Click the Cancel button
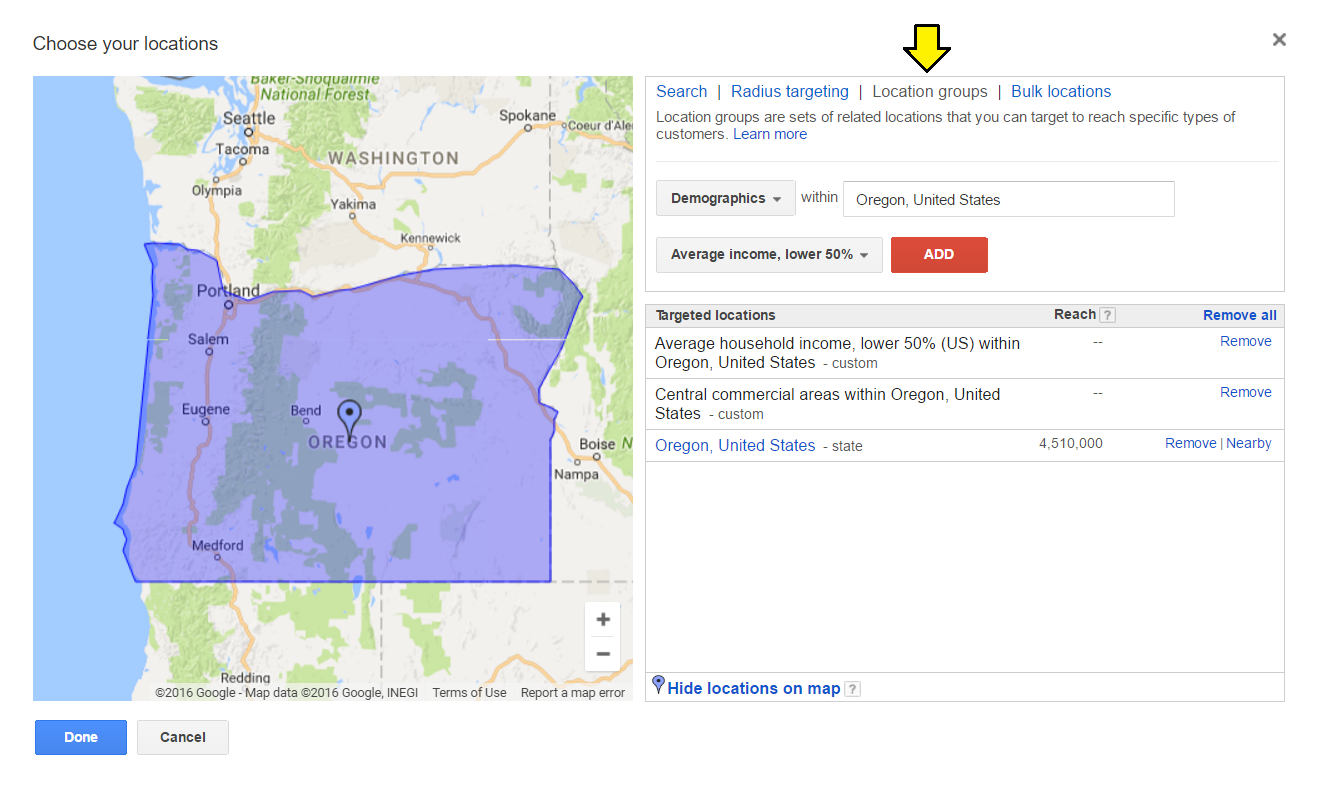This screenshot has height=788, width=1318. 183,737
